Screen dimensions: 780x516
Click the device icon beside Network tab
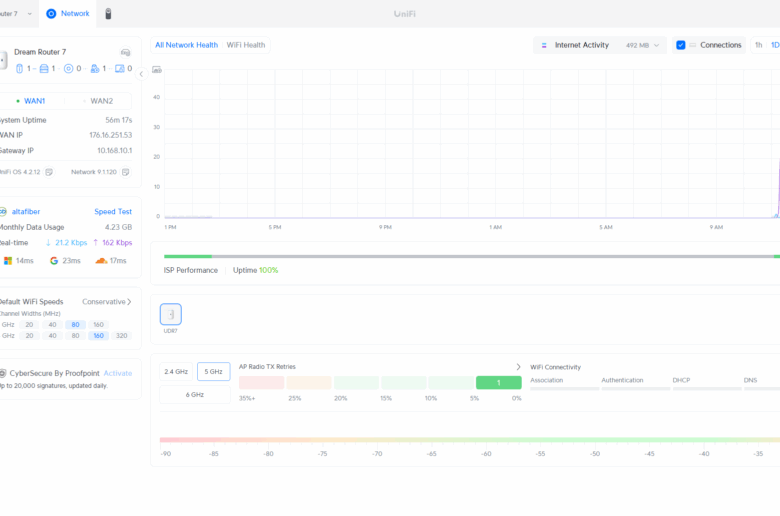click(x=108, y=13)
